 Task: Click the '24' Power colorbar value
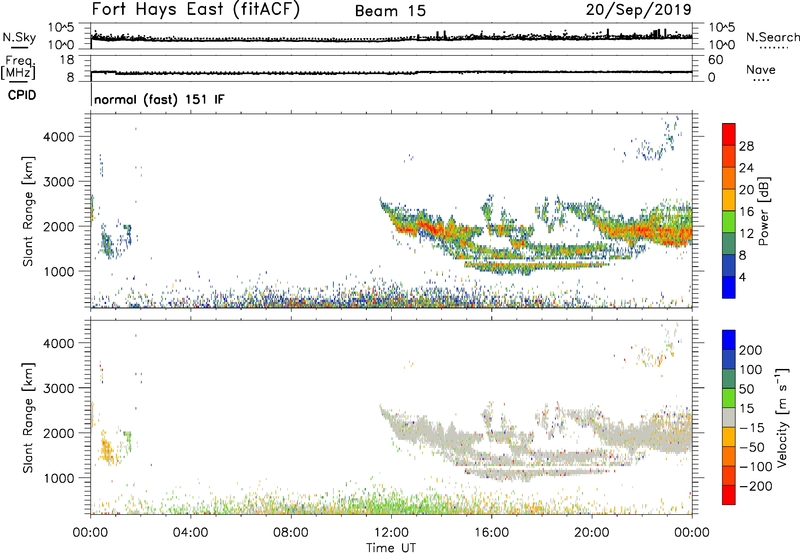click(746, 168)
